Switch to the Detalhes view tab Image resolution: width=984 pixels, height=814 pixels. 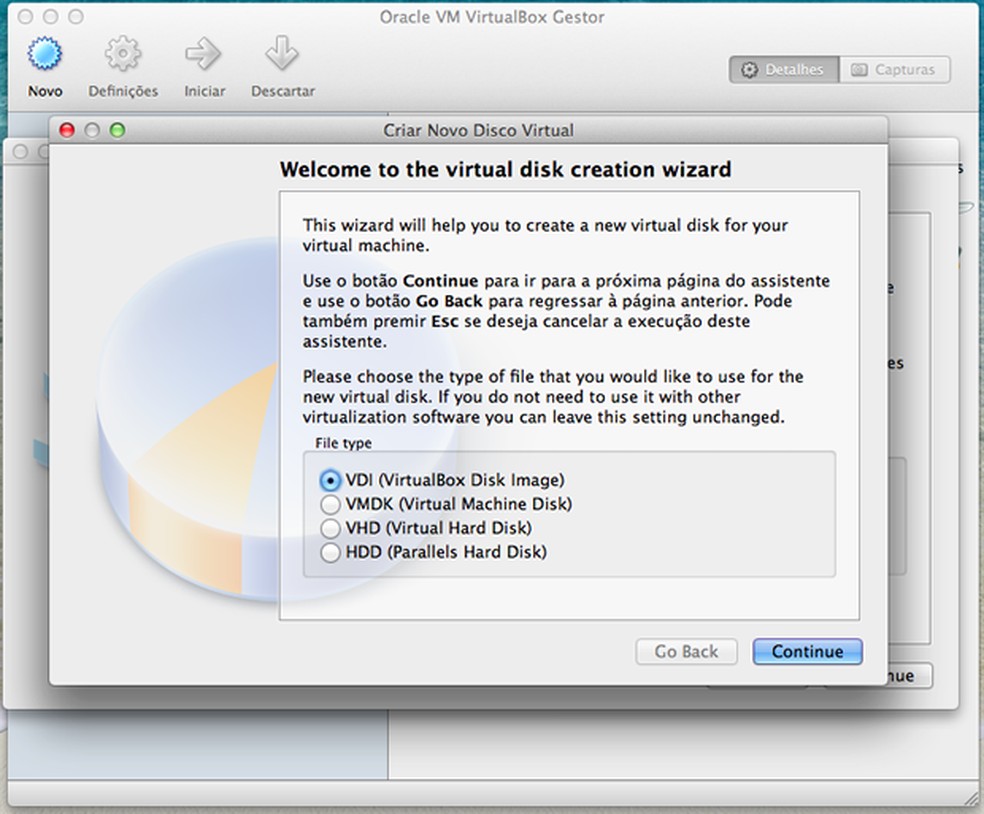point(784,70)
